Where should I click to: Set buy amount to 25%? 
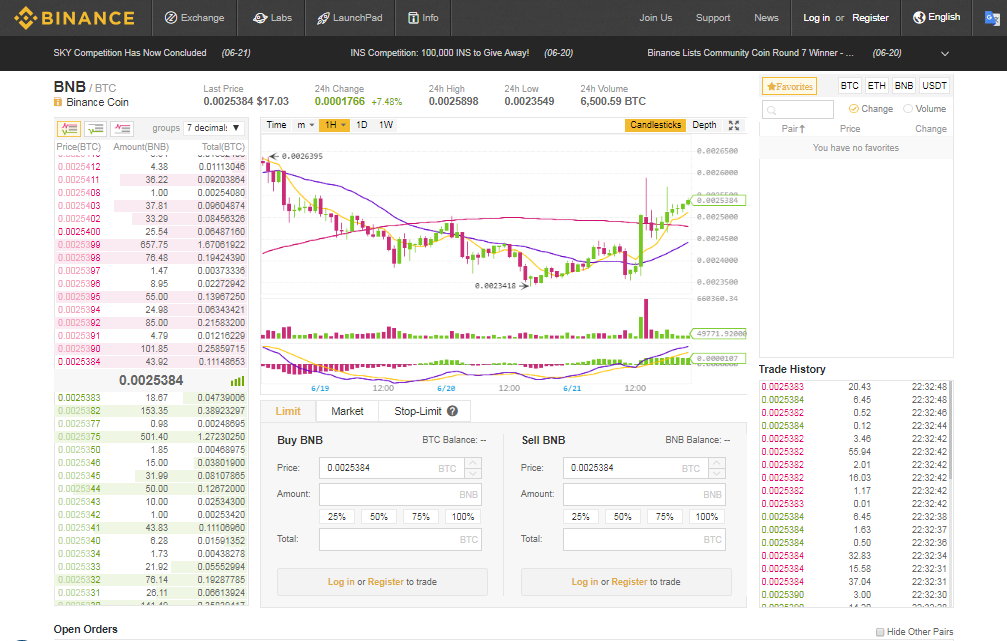pos(337,516)
